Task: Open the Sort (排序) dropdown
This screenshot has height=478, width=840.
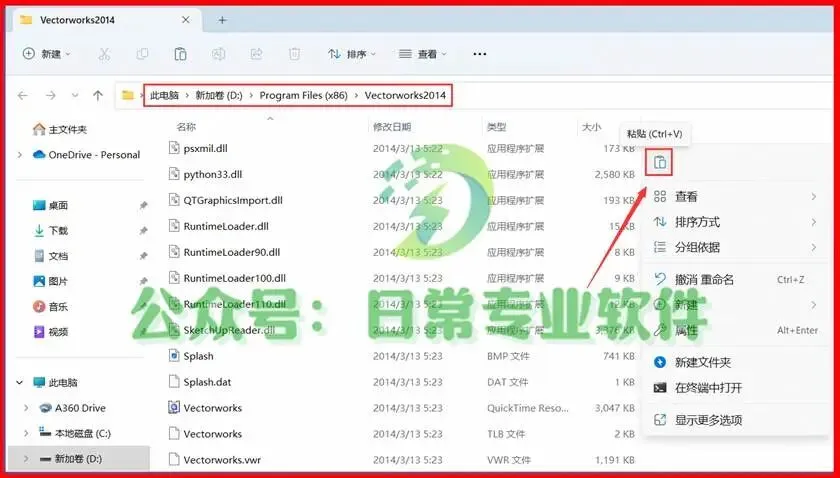Action: coord(352,54)
